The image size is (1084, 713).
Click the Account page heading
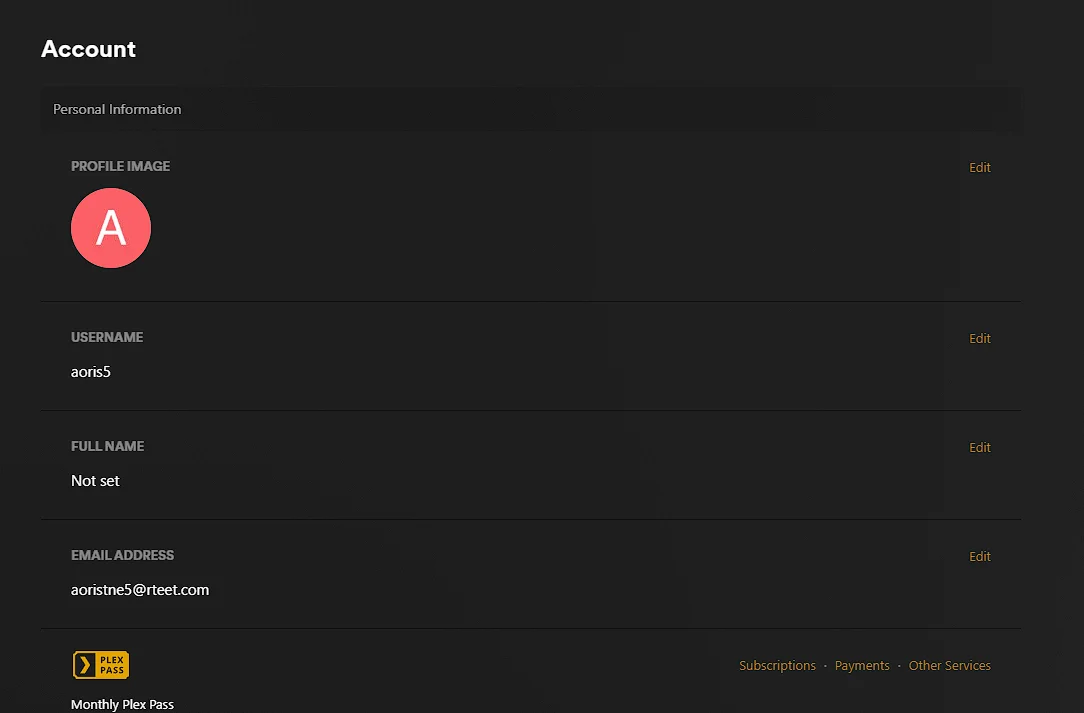click(x=88, y=49)
